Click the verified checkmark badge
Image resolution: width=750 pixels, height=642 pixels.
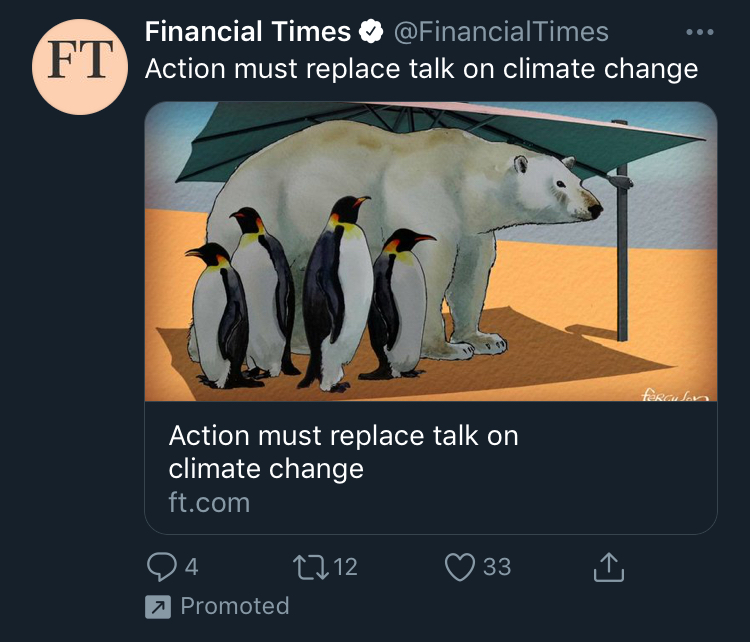tap(370, 33)
